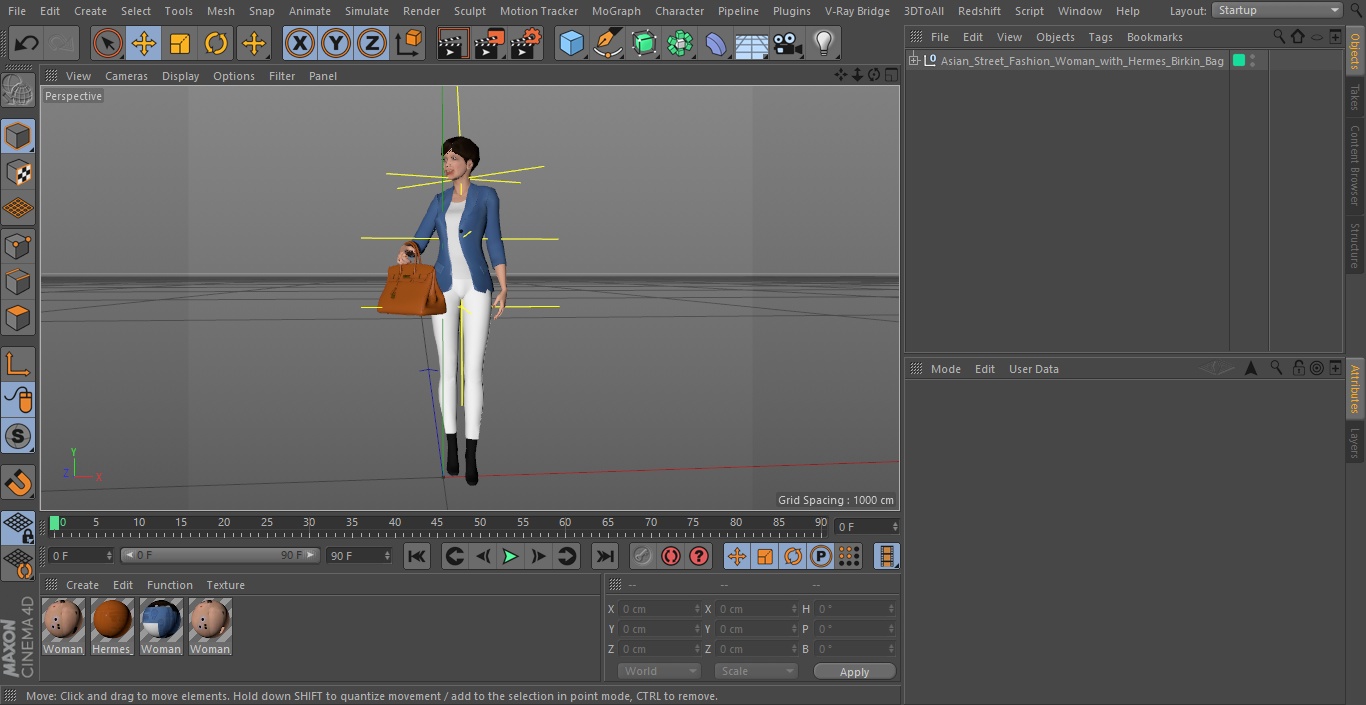Click the attribute manager lock icon
Screen dimensions: 1366x705
point(1298,368)
